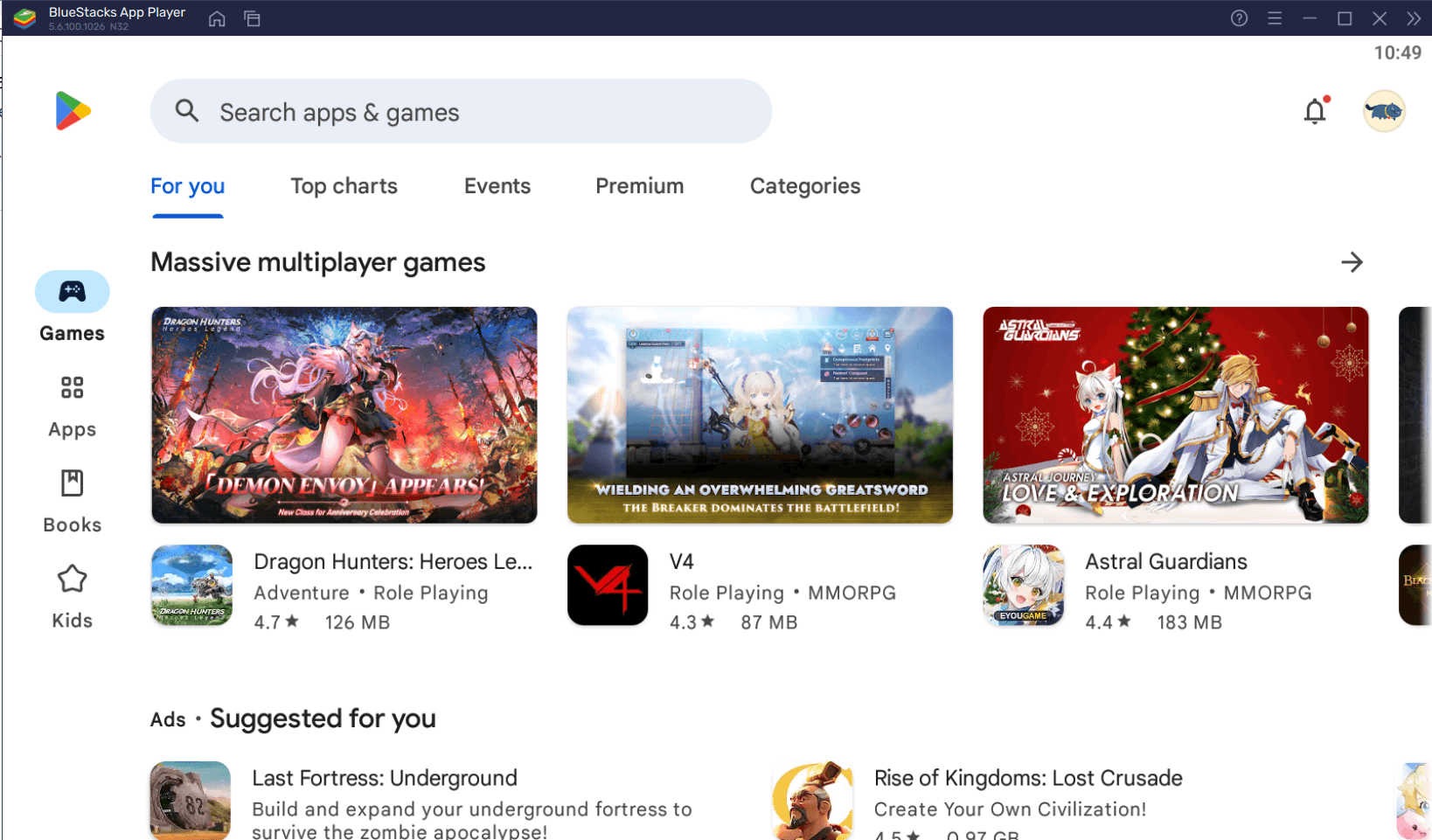1432x840 pixels.
Task: Select the Apps grid icon in sidebar
Action: 72,387
